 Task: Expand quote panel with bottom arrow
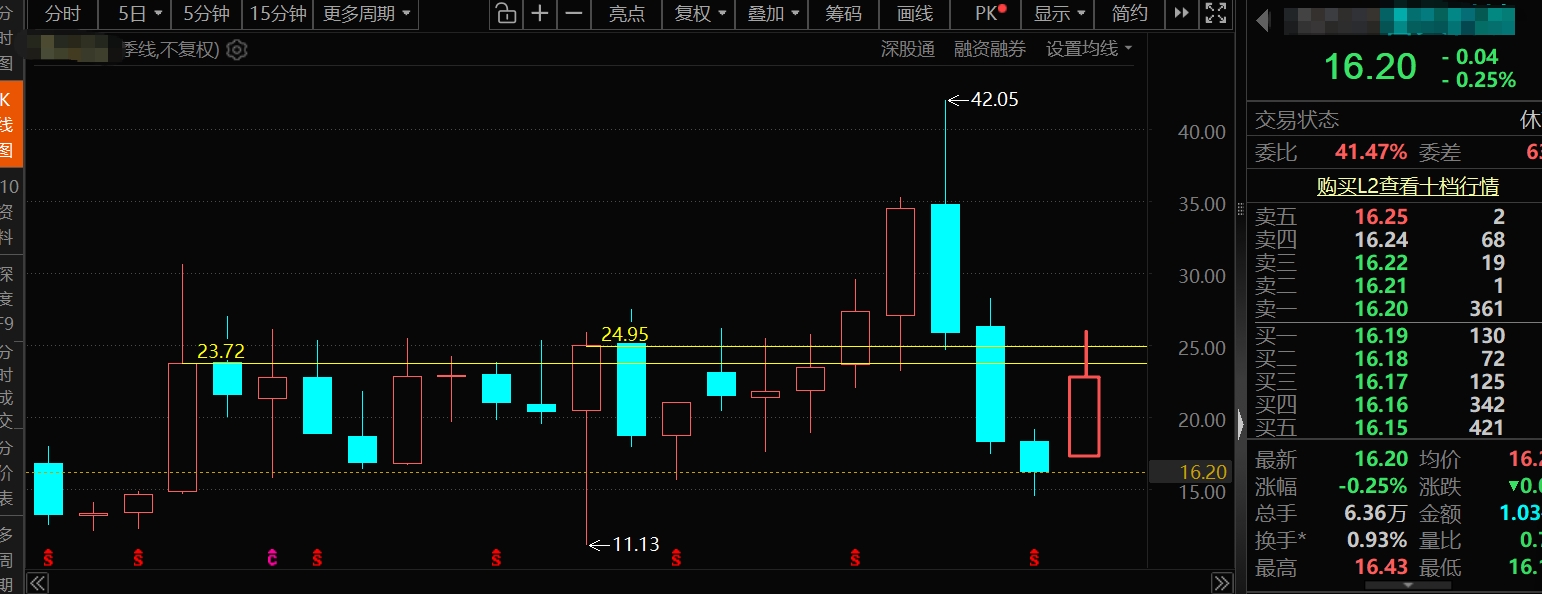pyautogui.click(x=1407, y=586)
